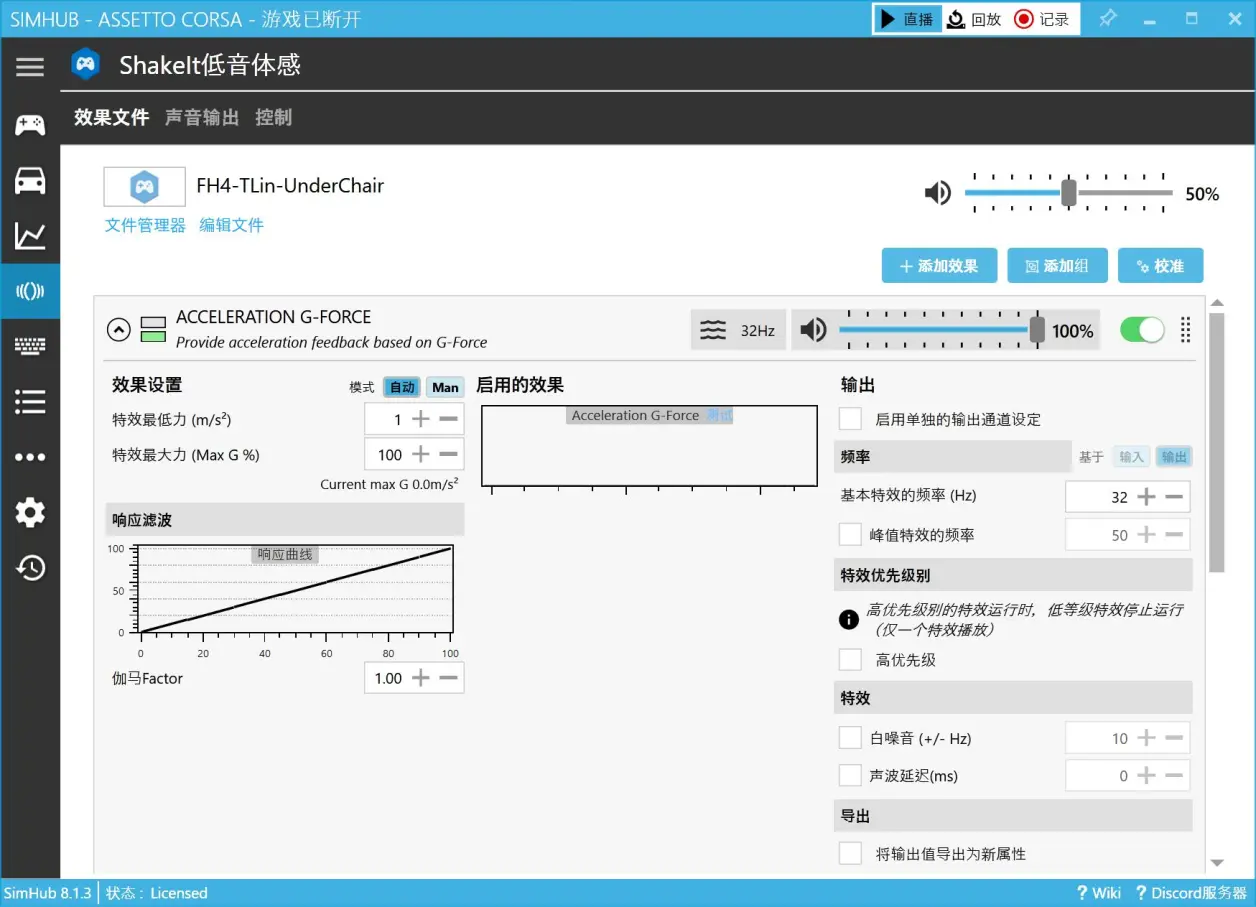The height and width of the screenshot is (907, 1256).
Task: Select the ShakeIt vibration sidebar icon
Action: (30, 291)
